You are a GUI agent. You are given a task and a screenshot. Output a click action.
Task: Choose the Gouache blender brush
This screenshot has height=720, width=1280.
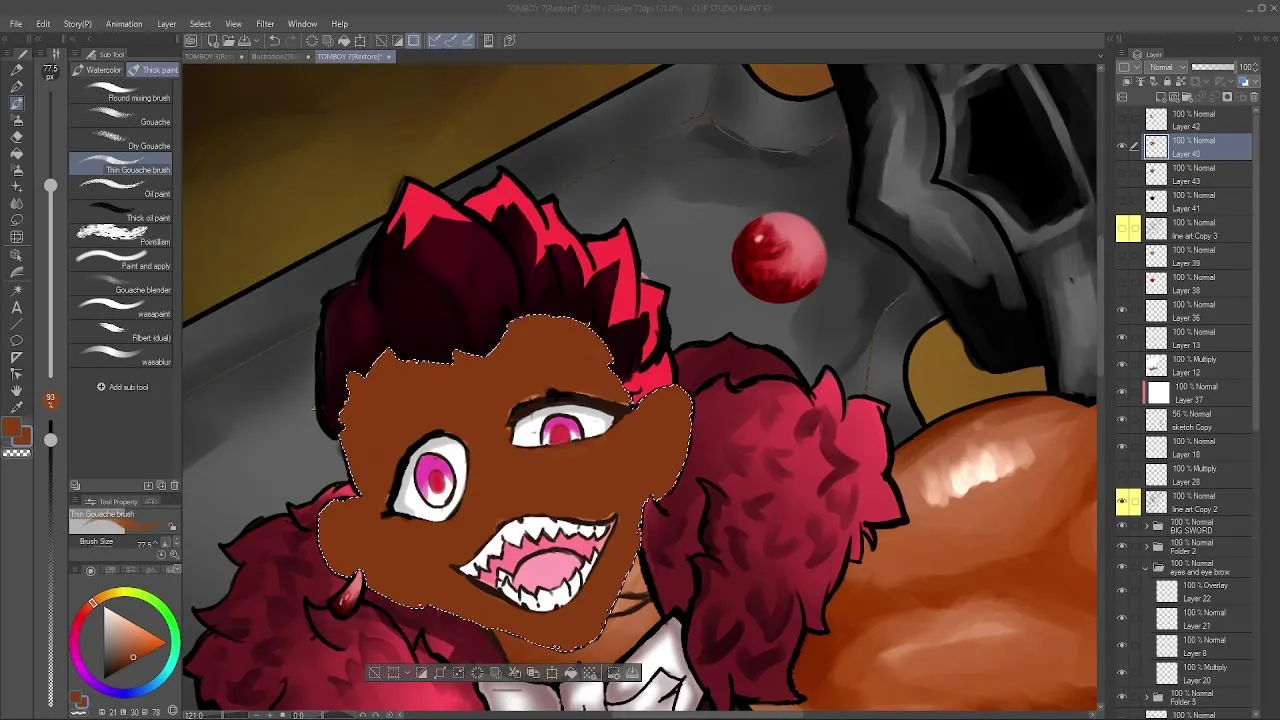click(121, 285)
